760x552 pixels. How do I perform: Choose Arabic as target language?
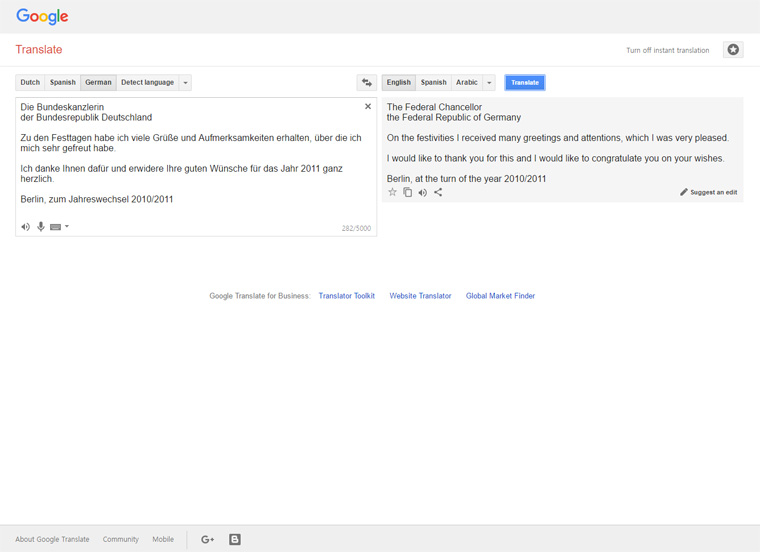(x=467, y=83)
